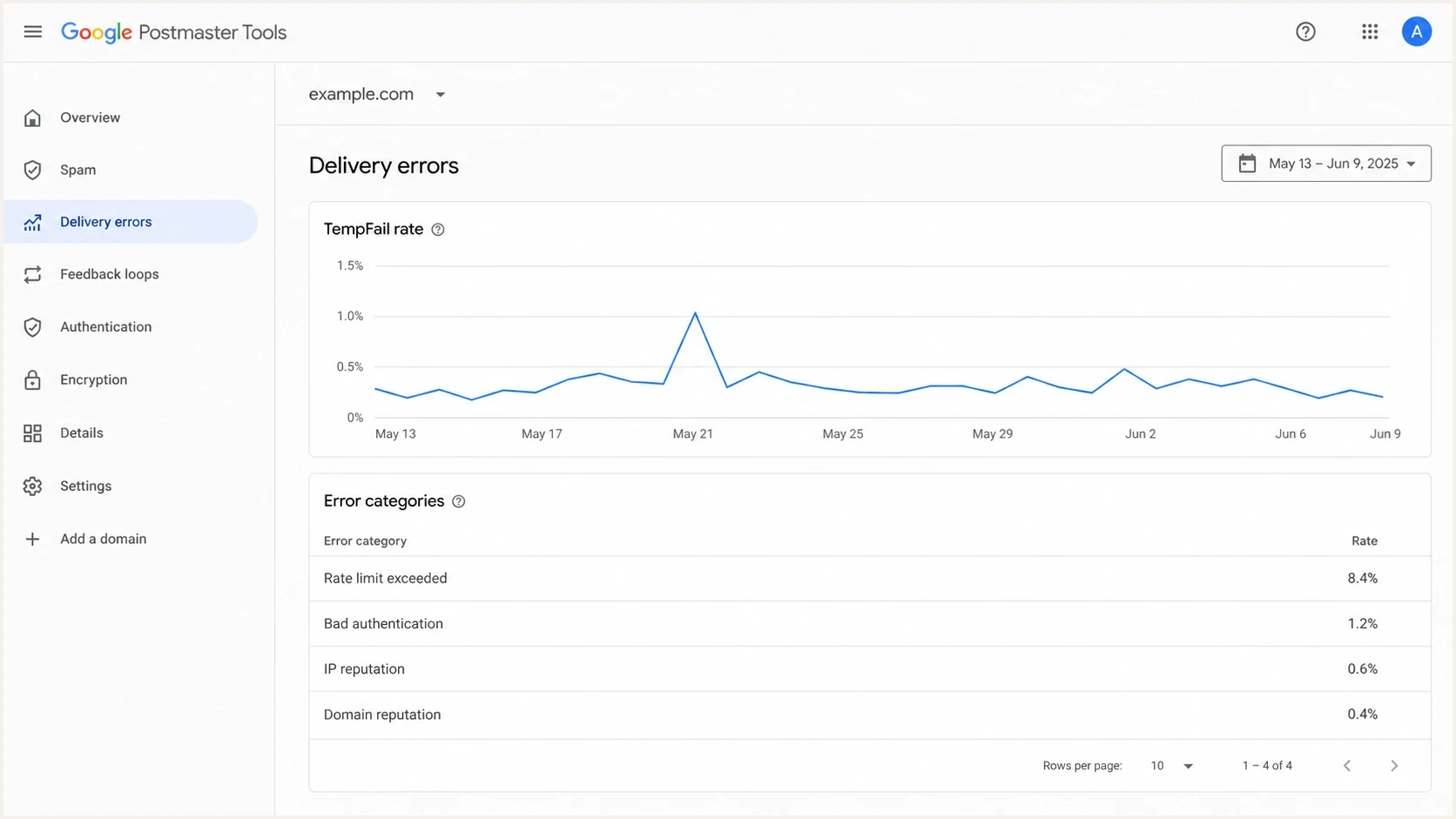
Task: Click the Rate limit exceeded row
Action: [x=870, y=579]
